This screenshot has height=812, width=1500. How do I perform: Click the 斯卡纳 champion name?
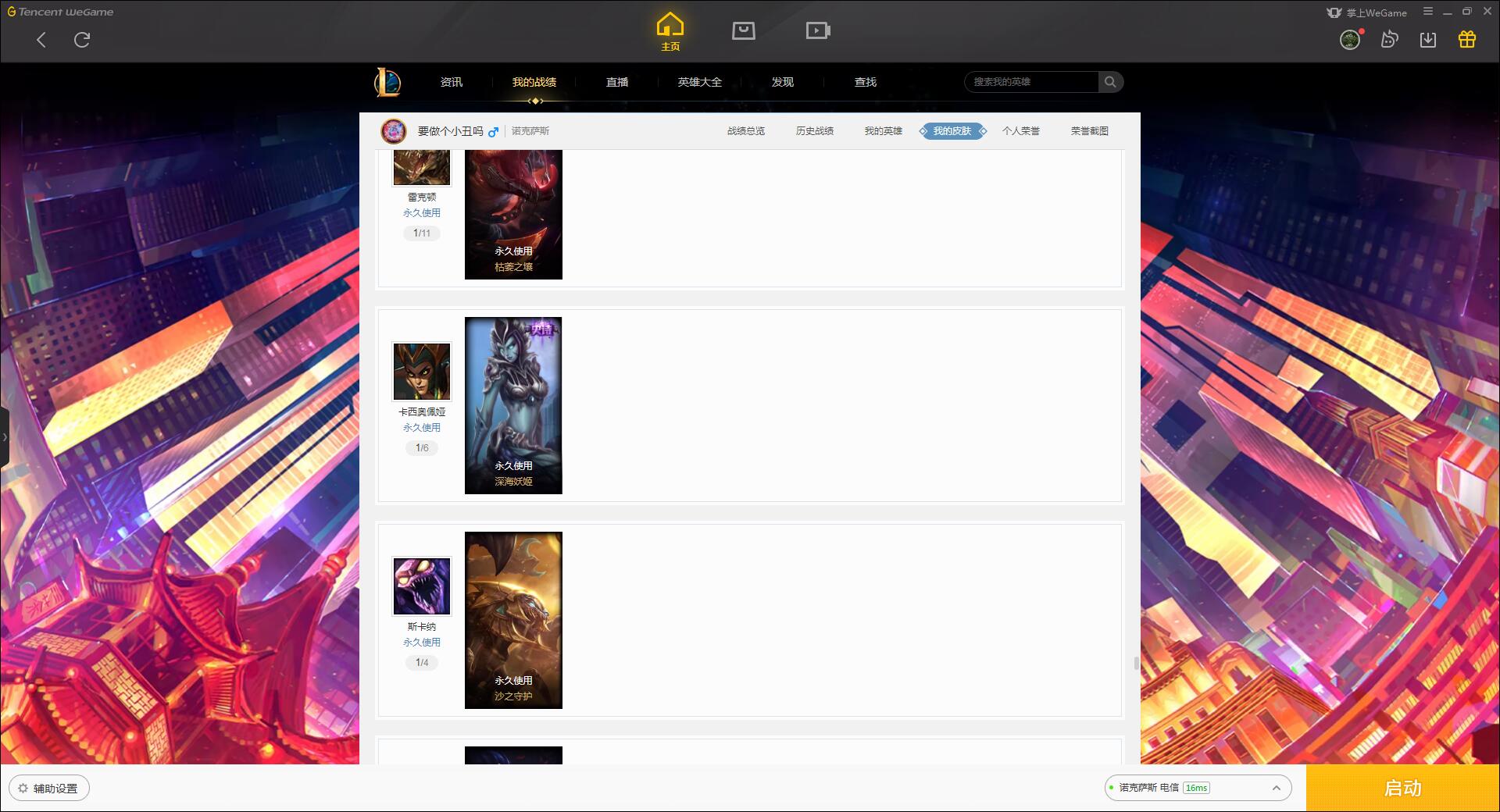pyautogui.click(x=422, y=627)
